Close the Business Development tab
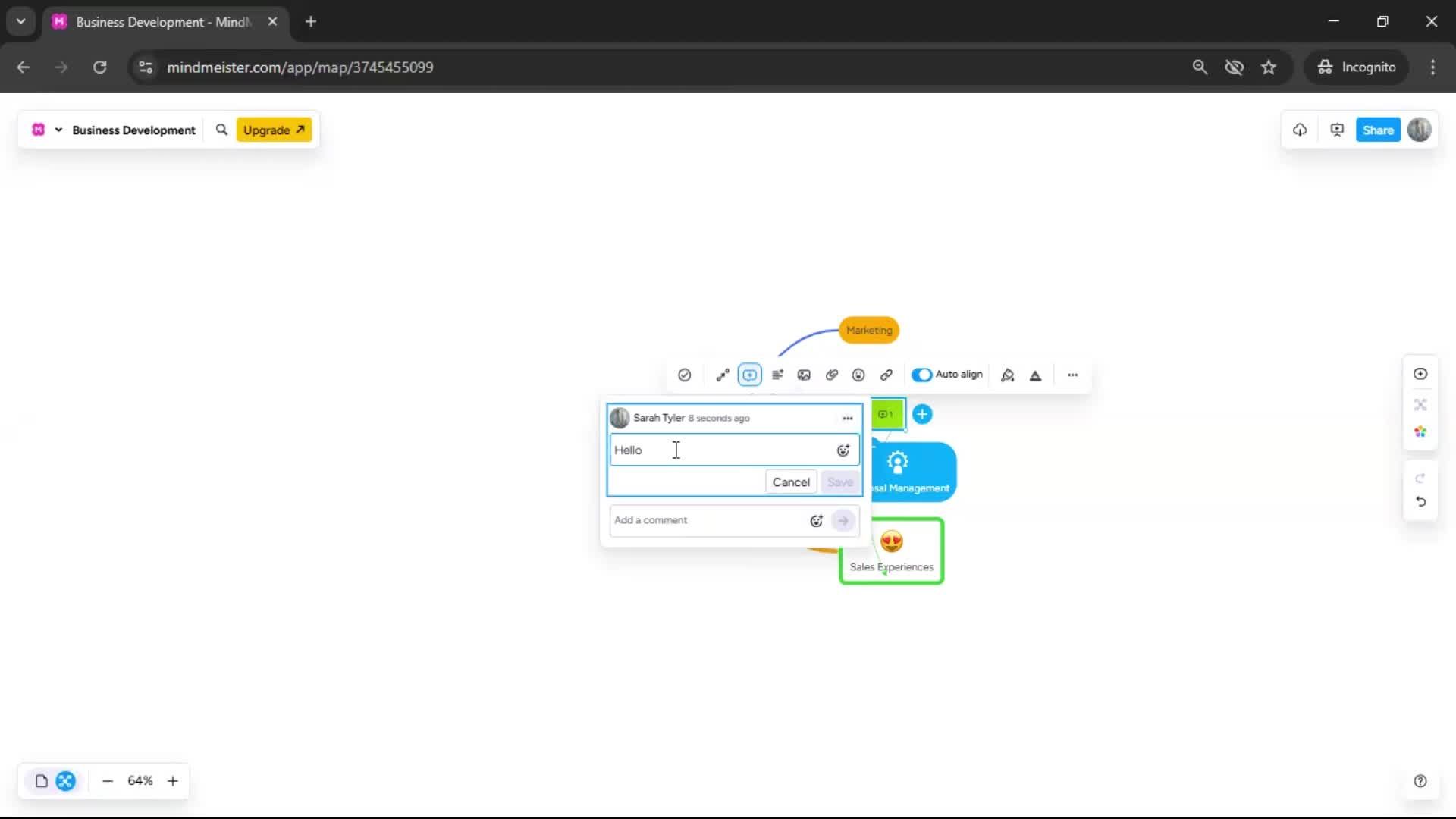This screenshot has width=1456, height=819. pyautogui.click(x=272, y=21)
